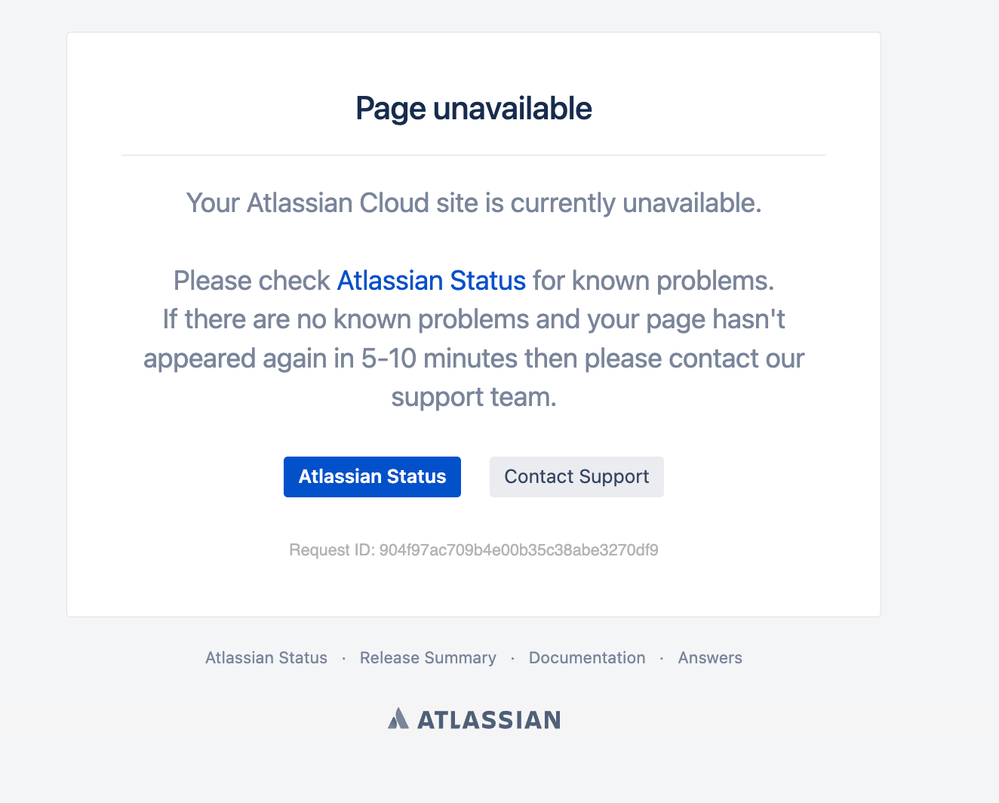Screen dimensions: 999x803
Task: Open the Atlassian Status link in the message text
Action: (431, 281)
